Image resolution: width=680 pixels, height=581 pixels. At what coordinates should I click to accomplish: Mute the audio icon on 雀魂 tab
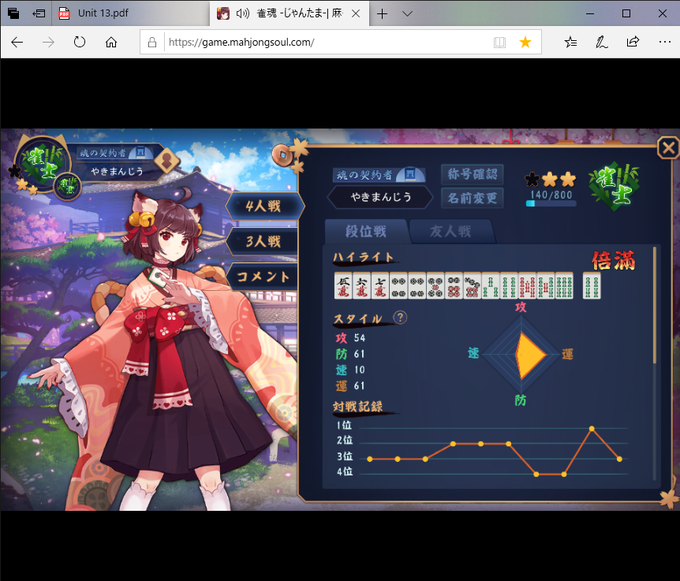click(x=243, y=13)
